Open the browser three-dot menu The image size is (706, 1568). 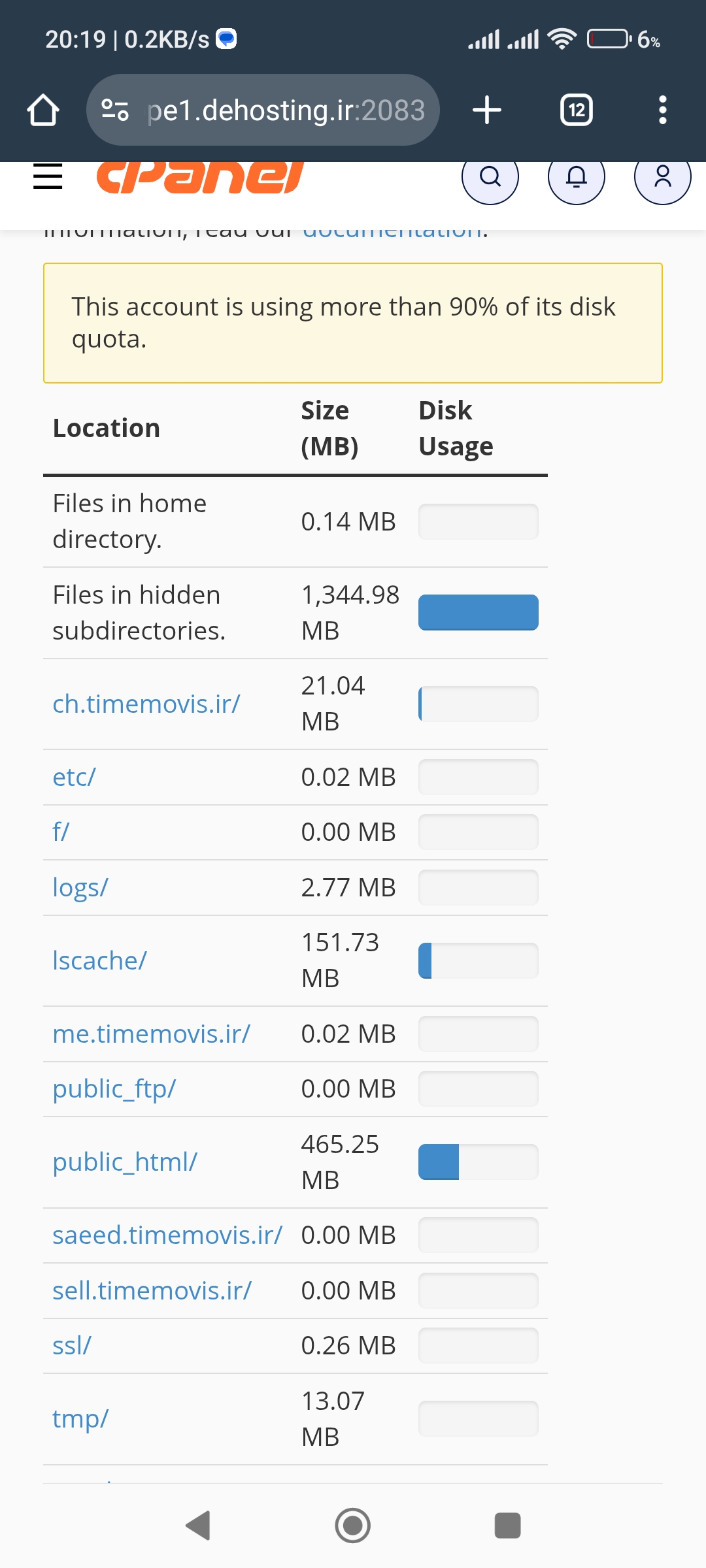pos(662,110)
